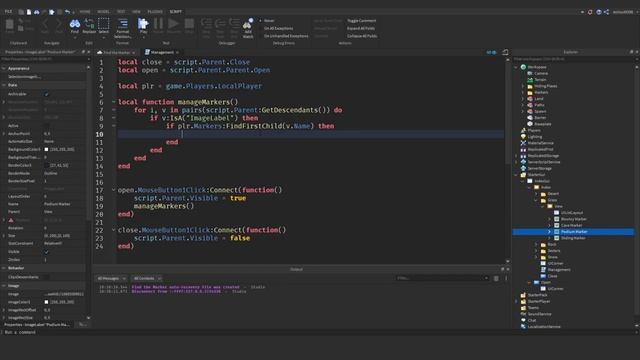Image resolution: width=640 pixels, height=360 pixels.
Task: Click the Camera item icon in Explorer
Action: pyautogui.click(x=530, y=73)
